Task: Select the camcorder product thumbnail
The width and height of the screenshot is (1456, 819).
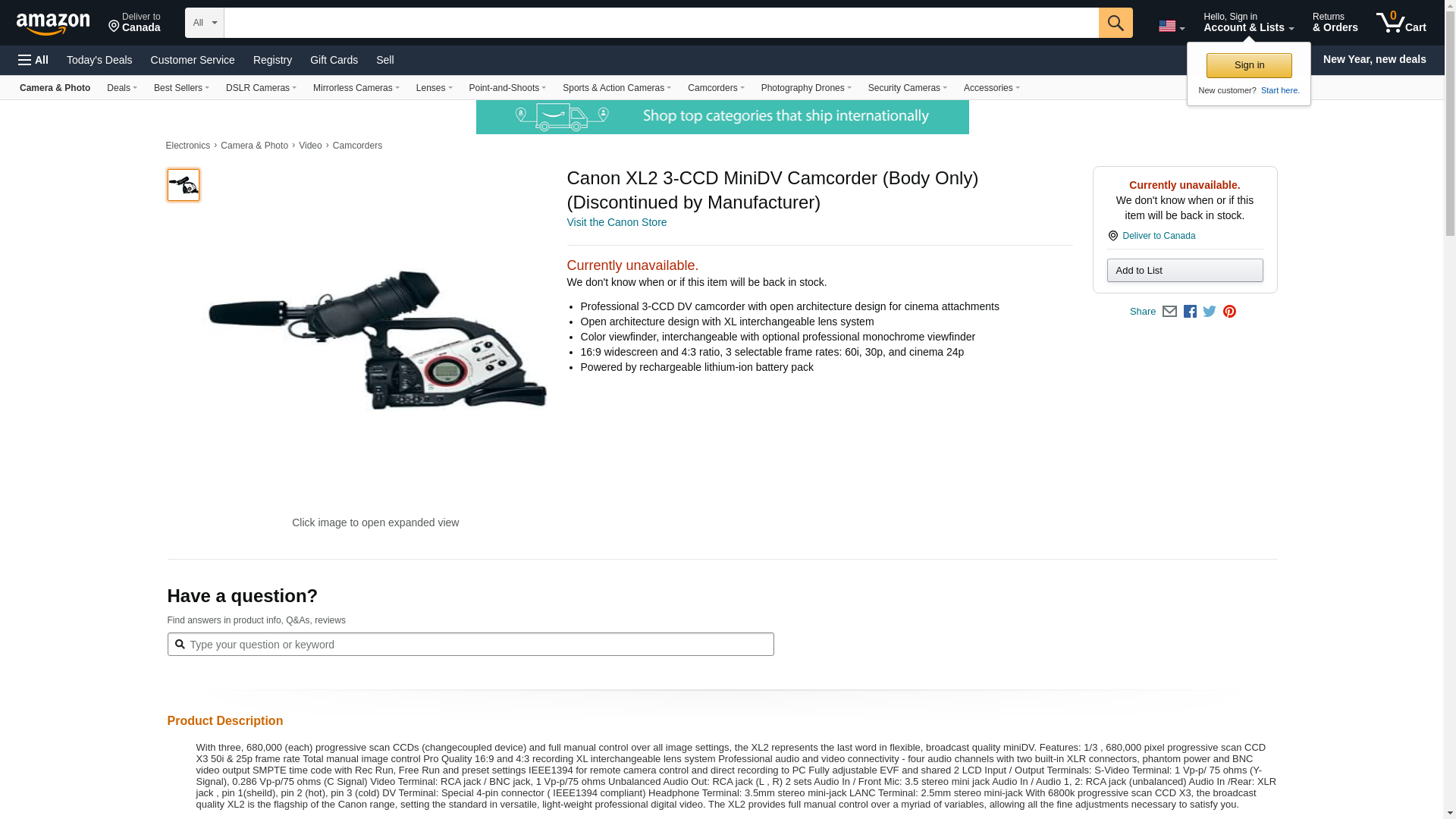Action: click(x=184, y=185)
